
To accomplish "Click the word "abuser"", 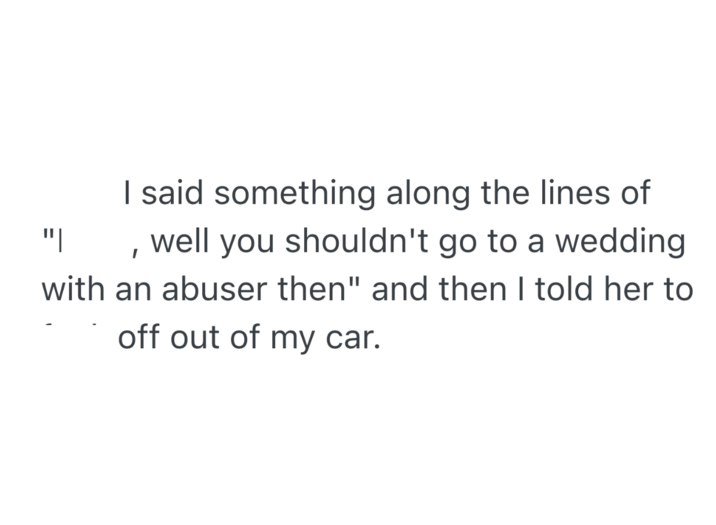I will [x=208, y=290].
